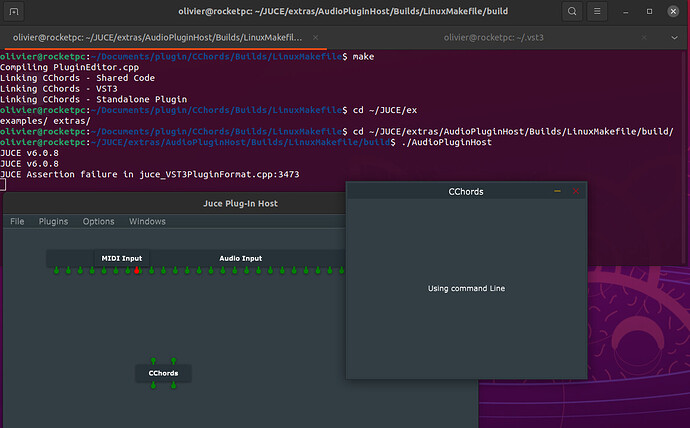This screenshot has height=428, width=690.
Task: Open Windows menu in Plug-In Host
Action: click(147, 221)
